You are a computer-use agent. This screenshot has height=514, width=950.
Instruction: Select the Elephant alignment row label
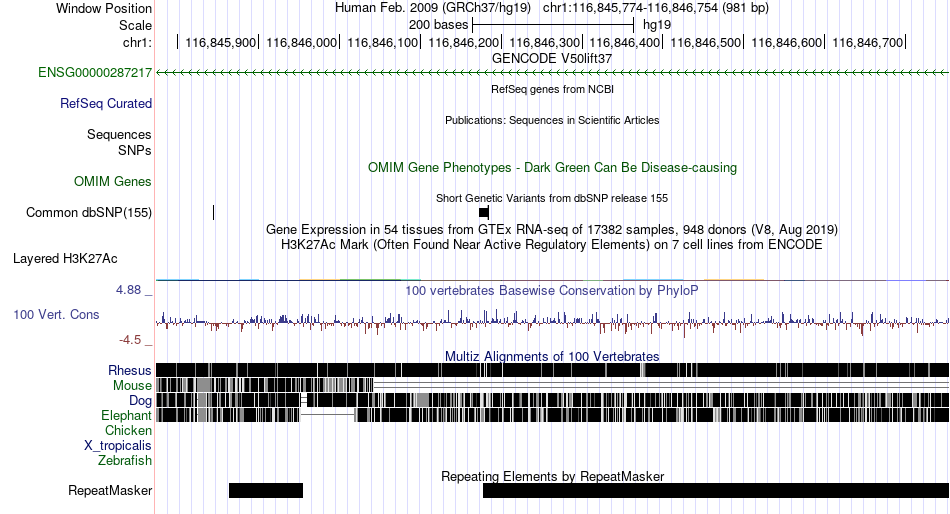click(126, 416)
